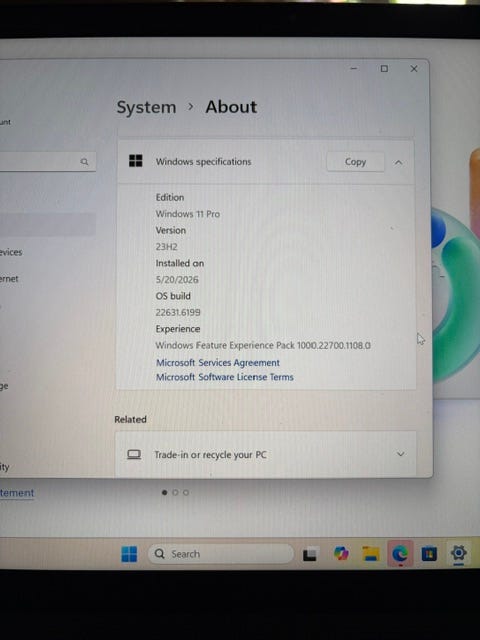
Task: Open Microsoft Store from the taskbar
Action: click(x=429, y=554)
